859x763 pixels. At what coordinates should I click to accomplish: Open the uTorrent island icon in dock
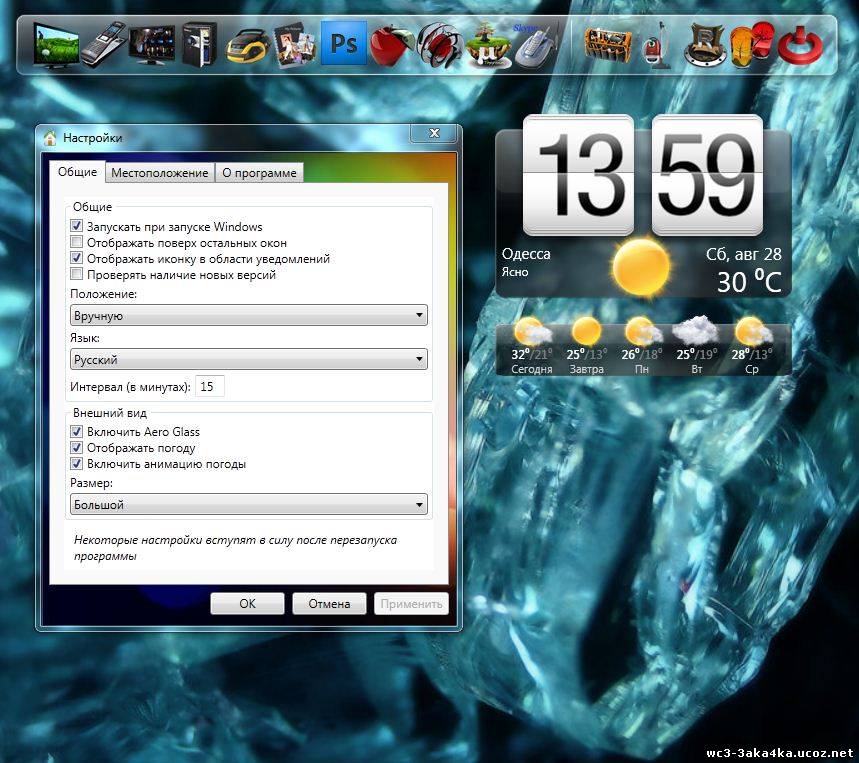tap(486, 45)
